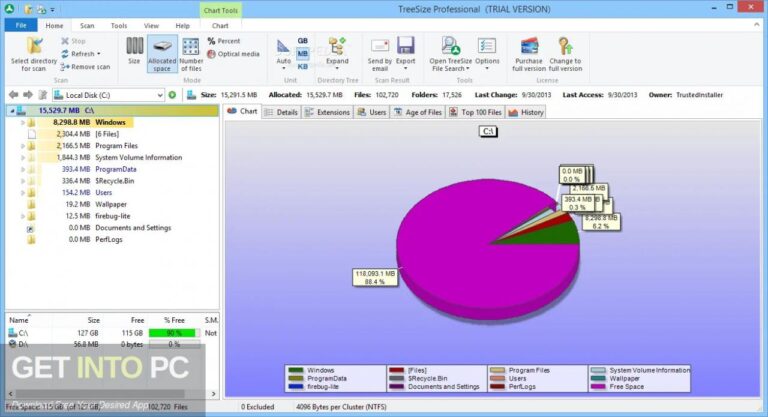The height and width of the screenshot is (417, 768).
Task: Expand the ProgramData folder node
Action: pos(23,170)
